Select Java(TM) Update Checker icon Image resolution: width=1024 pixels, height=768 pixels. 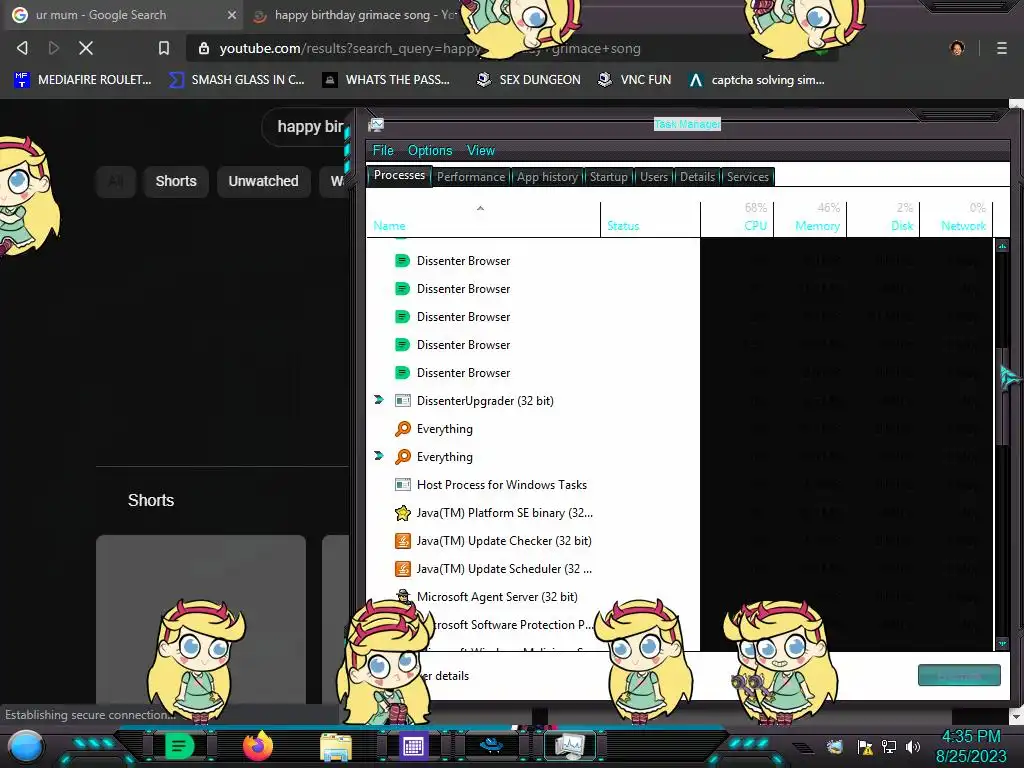403,541
